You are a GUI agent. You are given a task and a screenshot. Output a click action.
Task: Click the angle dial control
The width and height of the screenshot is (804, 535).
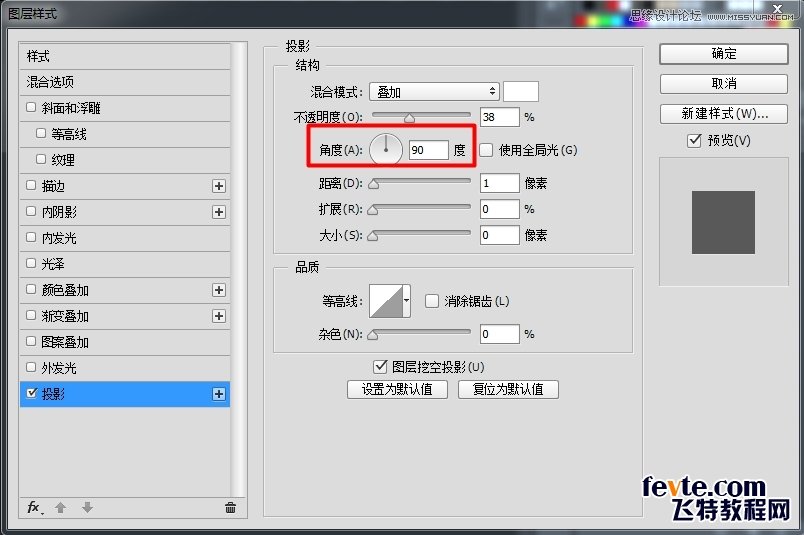[386, 150]
